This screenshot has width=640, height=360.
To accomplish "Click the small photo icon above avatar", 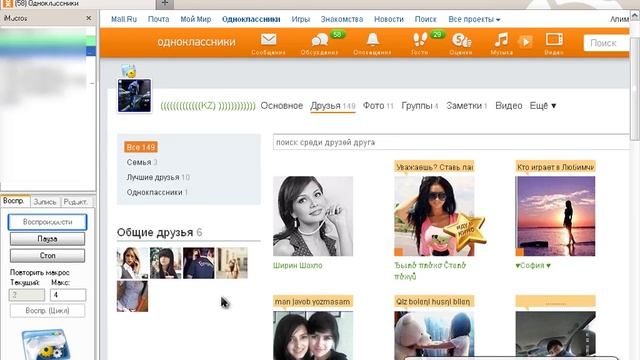I will [x=129, y=71].
